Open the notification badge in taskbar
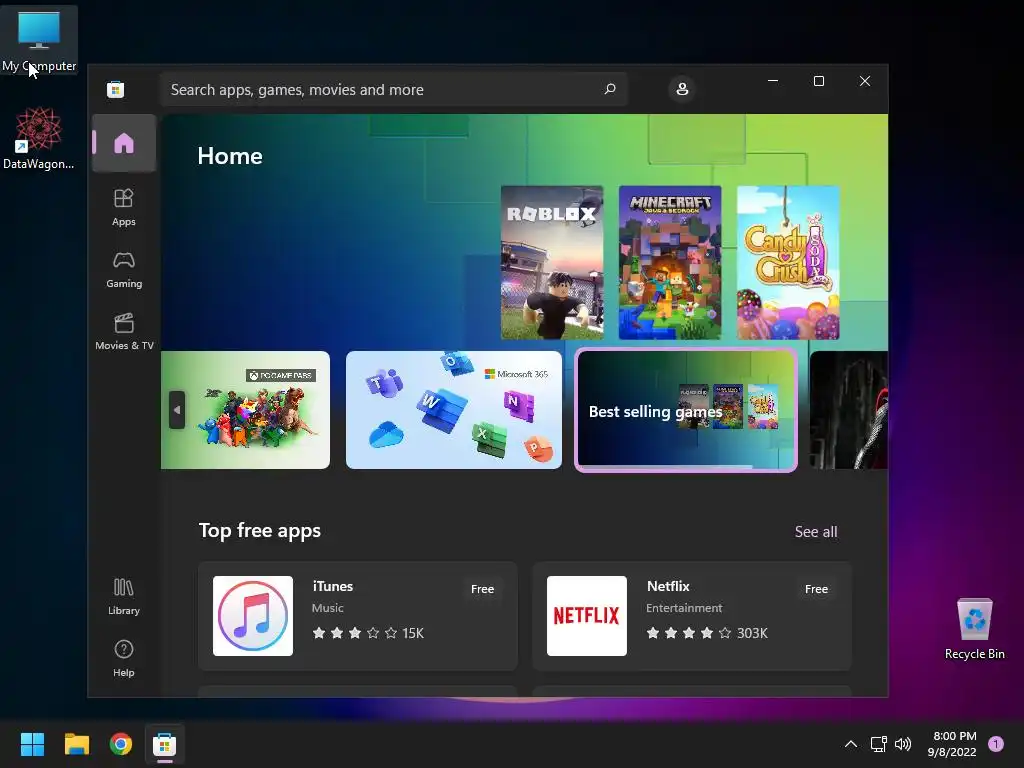 coord(996,744)
